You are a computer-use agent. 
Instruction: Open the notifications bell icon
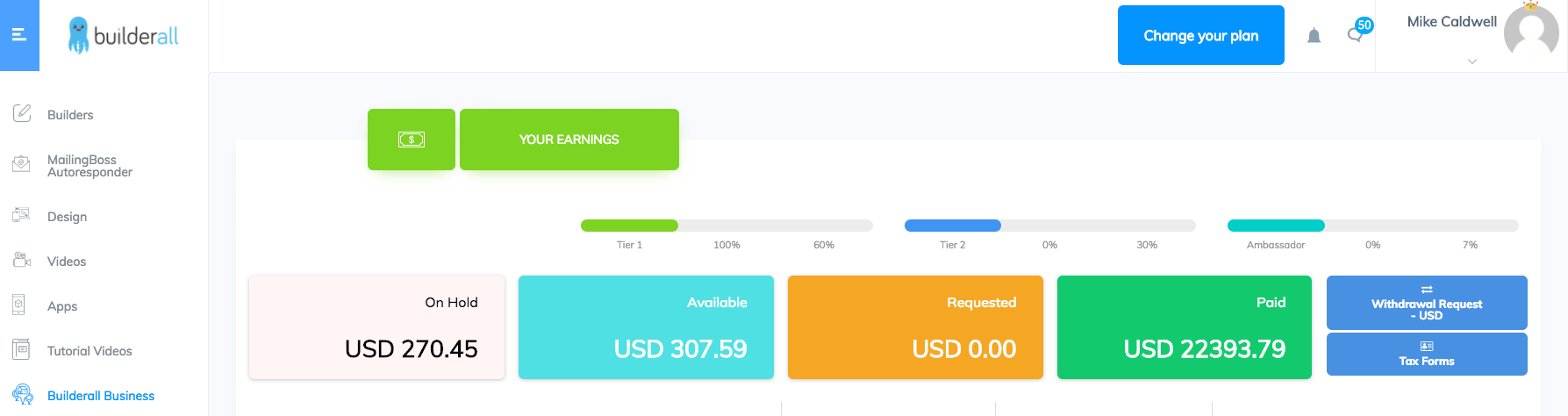1314,36
